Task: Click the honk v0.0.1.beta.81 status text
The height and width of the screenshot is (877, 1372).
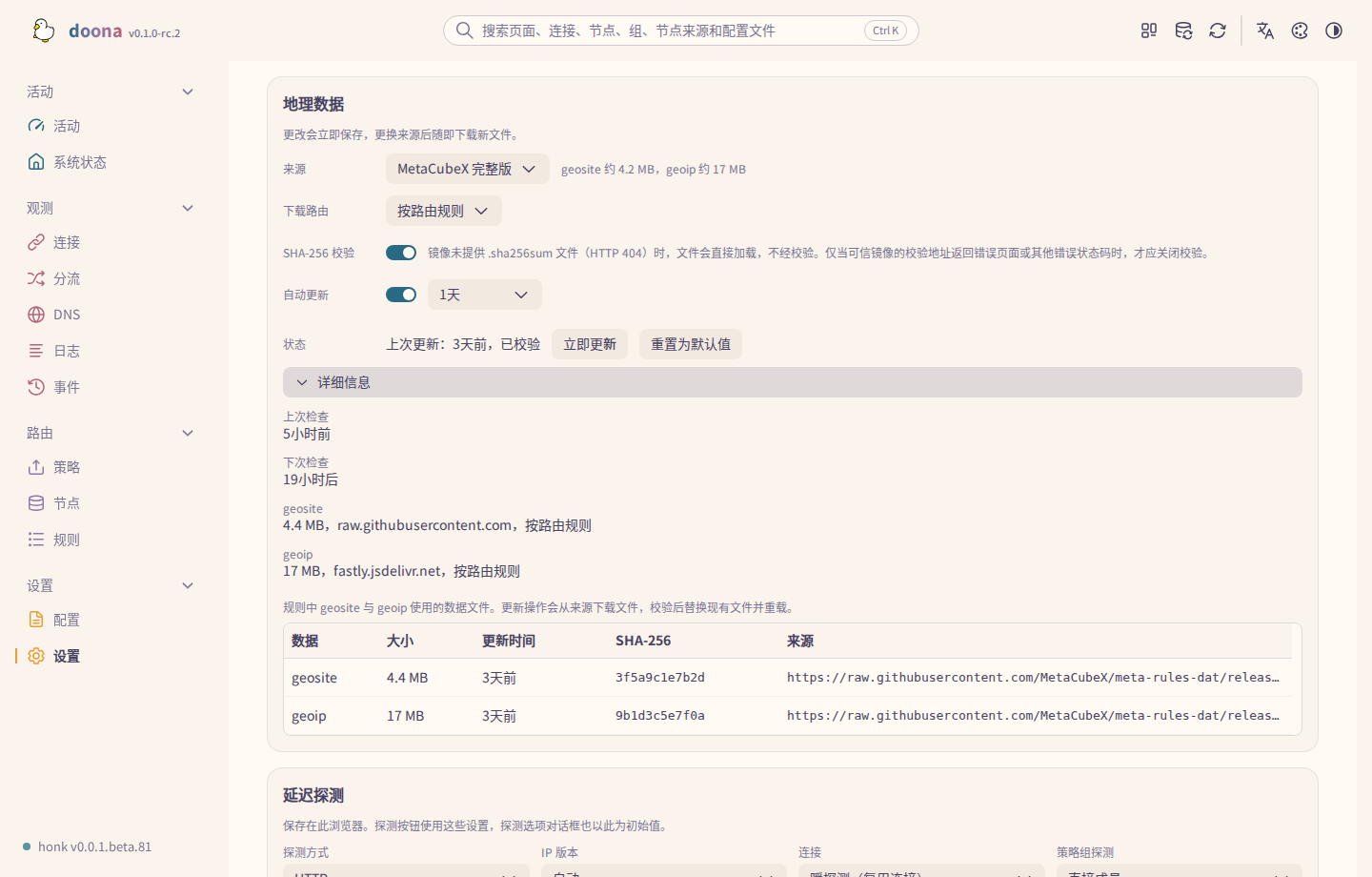Action: (94, 846)
